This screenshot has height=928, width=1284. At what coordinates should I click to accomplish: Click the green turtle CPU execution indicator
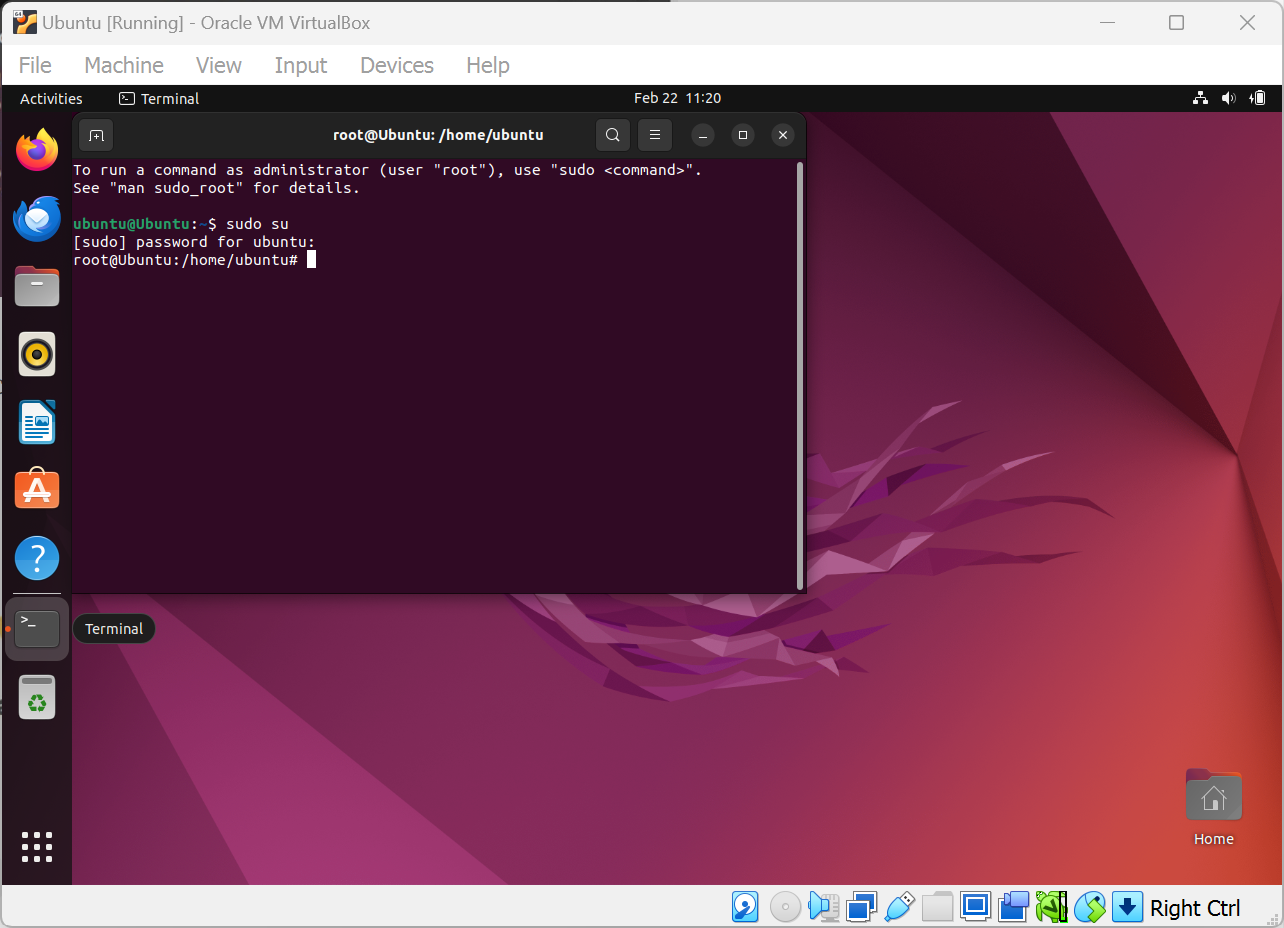[1051, 907]
